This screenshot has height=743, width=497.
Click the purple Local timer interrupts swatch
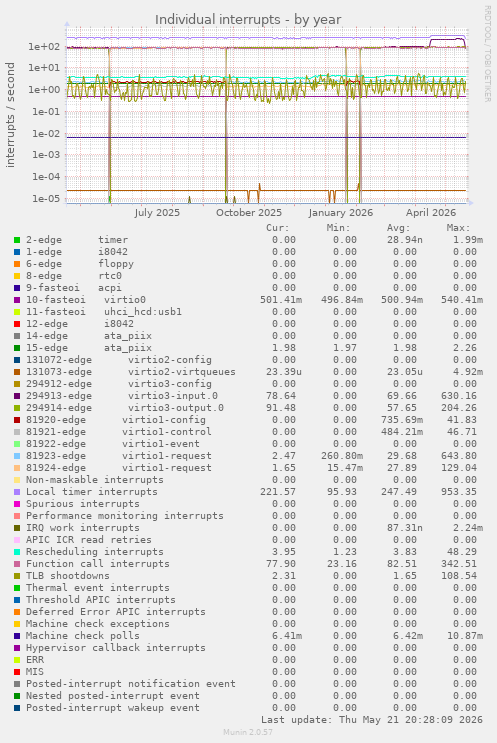point(17,492)
